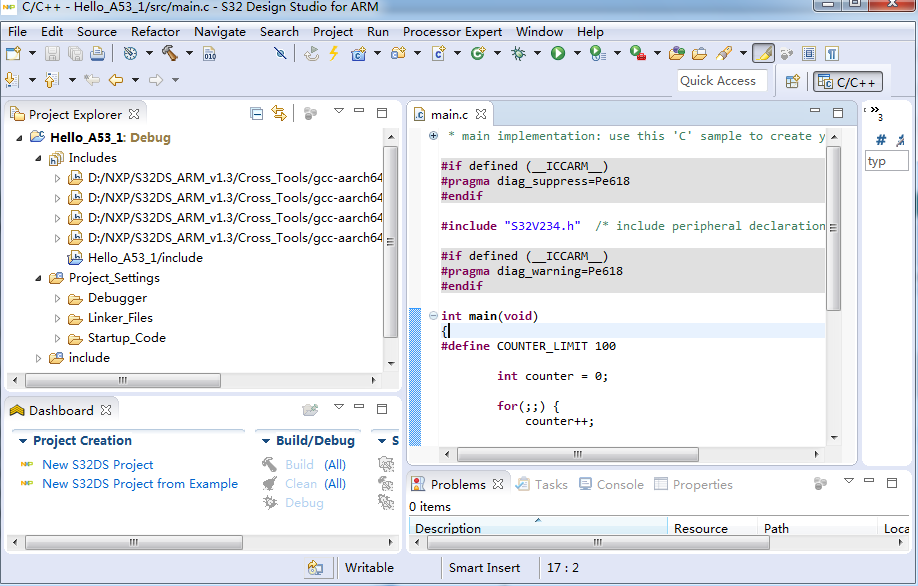Toggle Link with Editor in Project Explorer

[279, 114]
